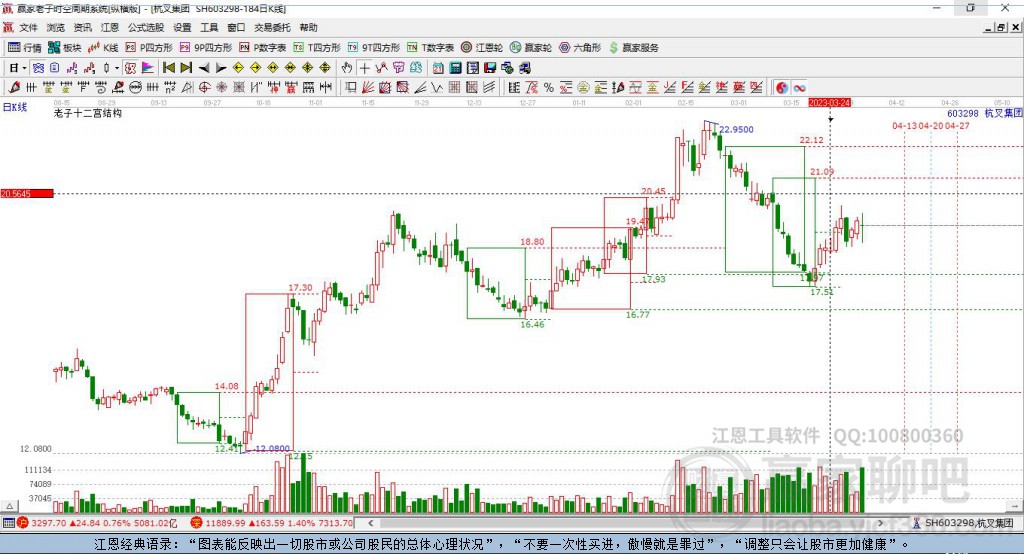The image size is (1024, 554).
Task: Open the 资讯 menu
Action: click(x=82, y=27)
